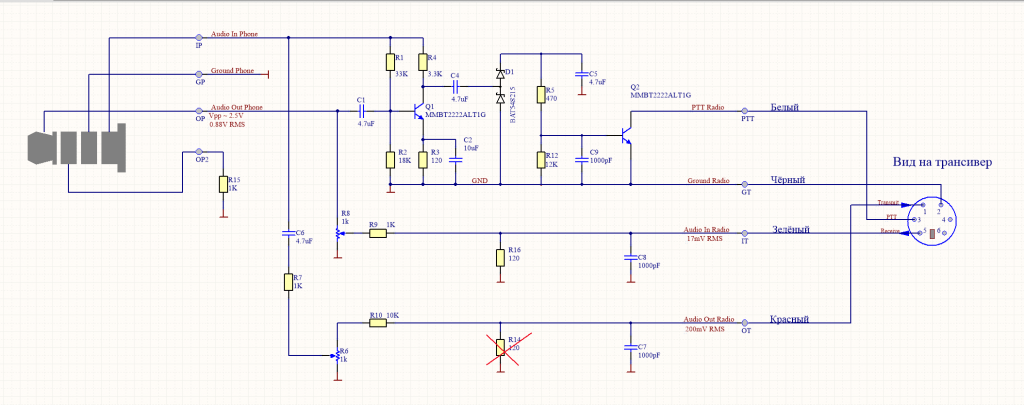Click capacitor C6 symbol
1024x405 pixels.
[x=288, y=235]
